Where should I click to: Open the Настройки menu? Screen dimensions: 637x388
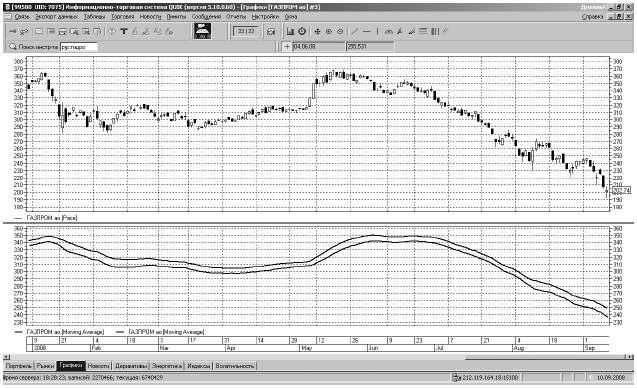[265, 17]
